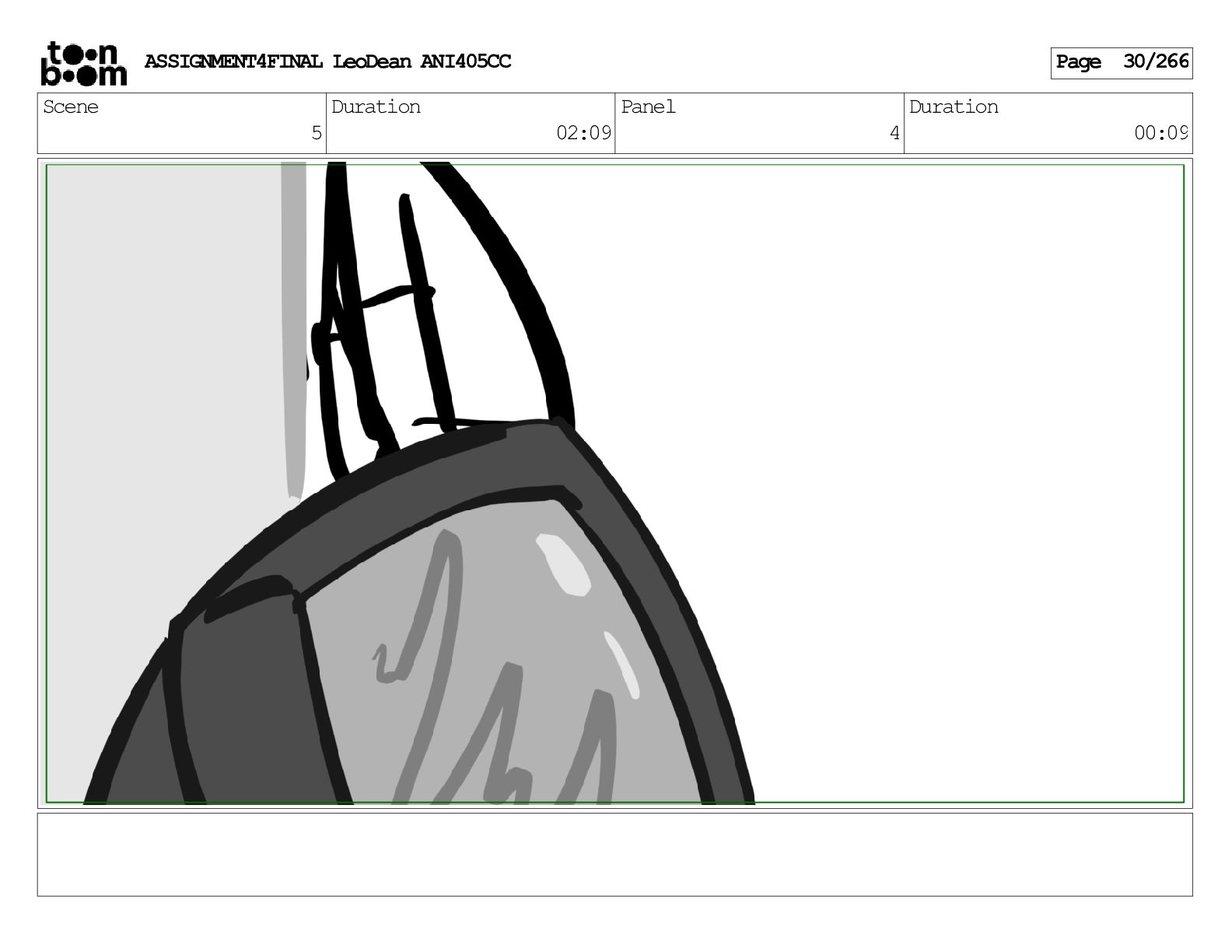The height and width of the screenshot is (952, 1232).
Task: Select the title text ASSIGNMENT4FINAL LeoDean ANI405CC
Action: [327, 61]
